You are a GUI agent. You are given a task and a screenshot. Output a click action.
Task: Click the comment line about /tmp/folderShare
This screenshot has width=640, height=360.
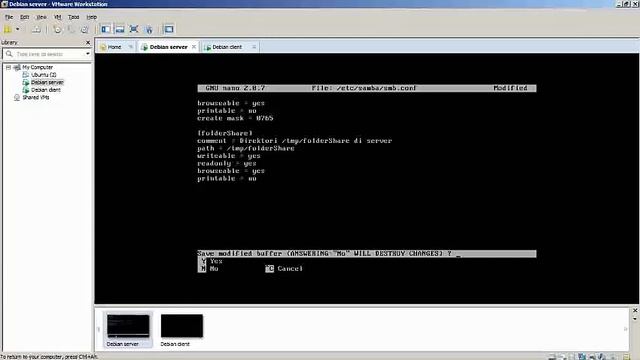pos(294,141)
